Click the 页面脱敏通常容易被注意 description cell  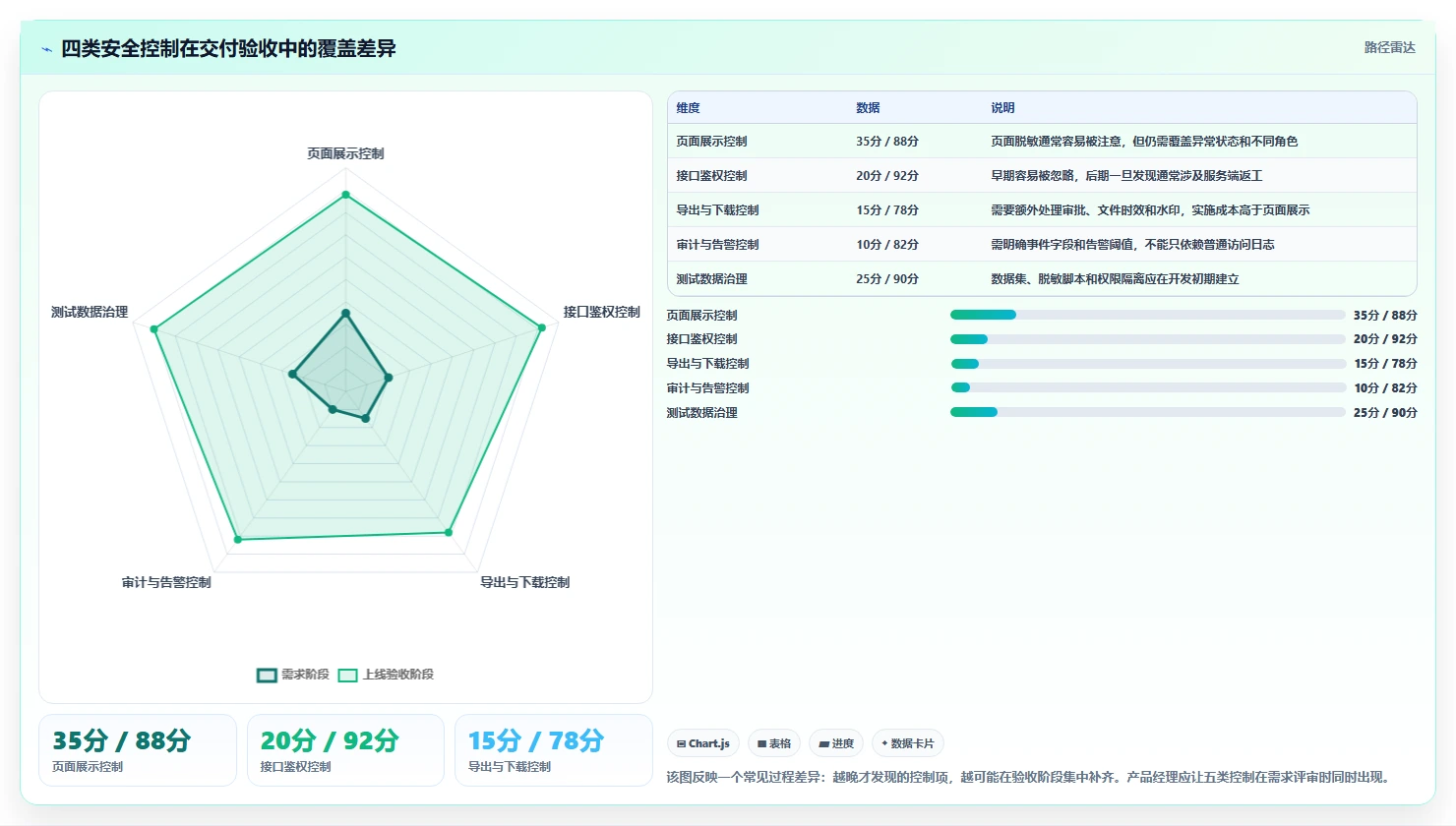coord(1144,142)
